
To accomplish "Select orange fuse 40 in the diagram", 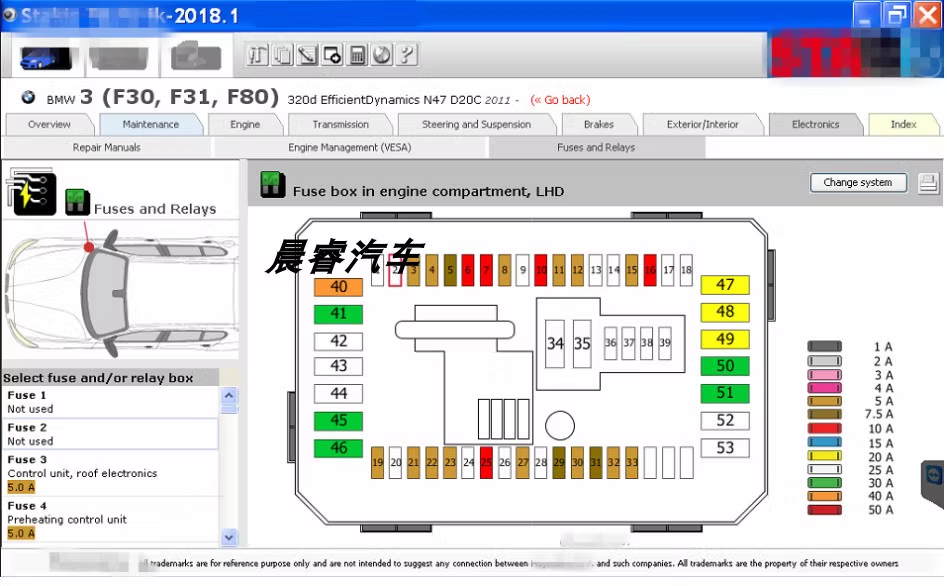I will click(338, 287).
